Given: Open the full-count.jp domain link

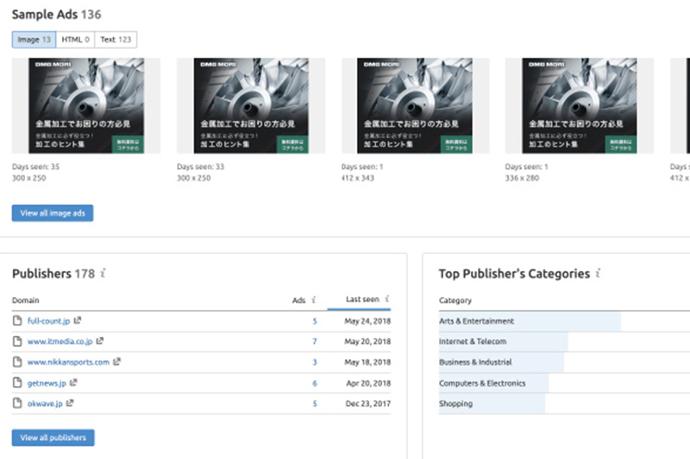Looking at the screenshot, I should pyautogui.click(x=48, y=321).
